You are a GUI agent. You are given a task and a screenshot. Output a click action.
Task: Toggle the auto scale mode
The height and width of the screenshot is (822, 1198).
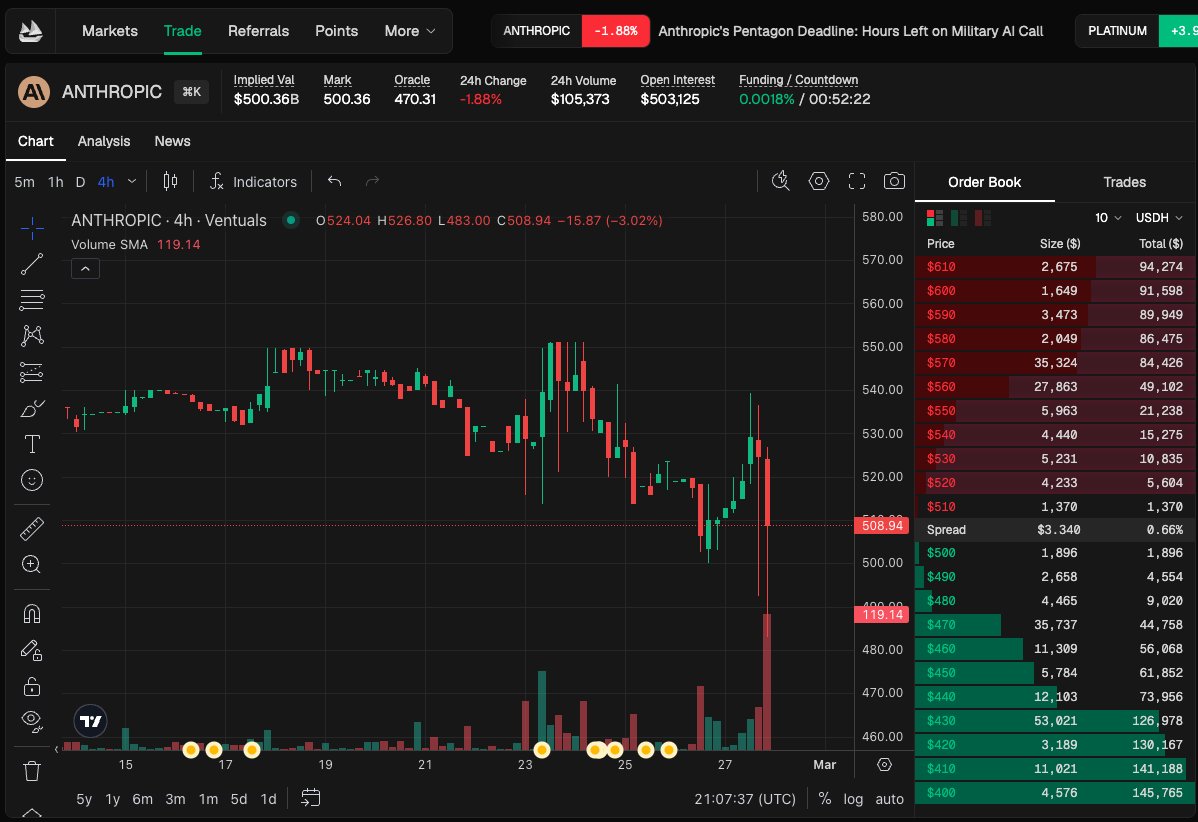(x=889, y=798)
